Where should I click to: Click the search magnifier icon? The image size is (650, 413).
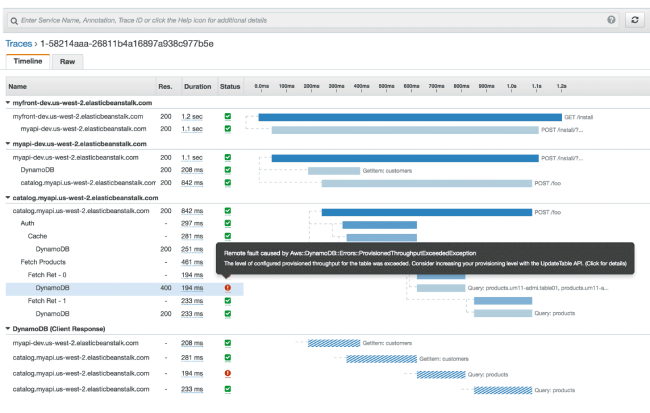click(x=12, y=20)
